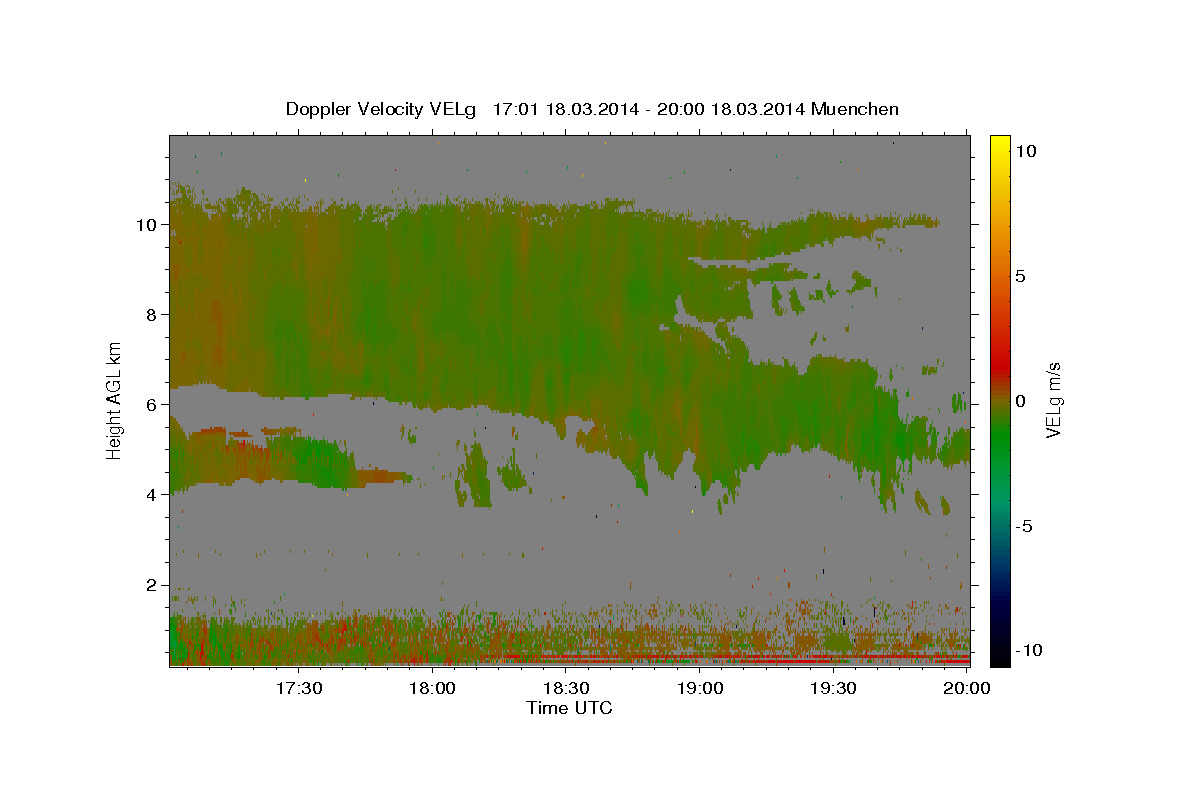The height and width of the screenshot is (800, 1200).
Task: Click the height label '10' on y-axis
Action: [145, 224]
